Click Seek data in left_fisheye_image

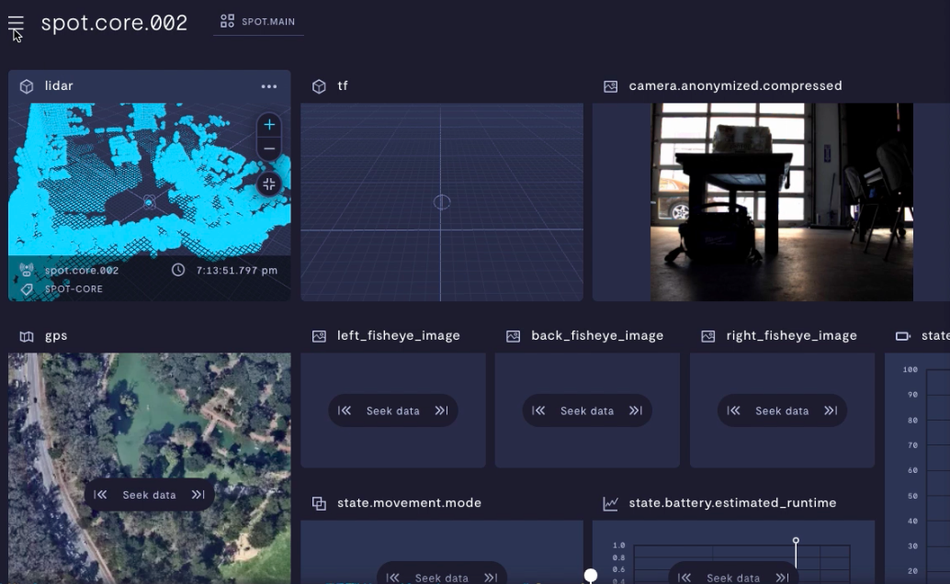[393, 411]
